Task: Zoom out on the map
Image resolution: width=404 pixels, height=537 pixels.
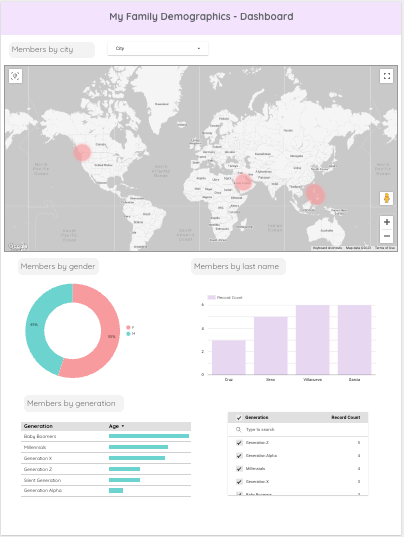Action: click(x=387, y=236)
